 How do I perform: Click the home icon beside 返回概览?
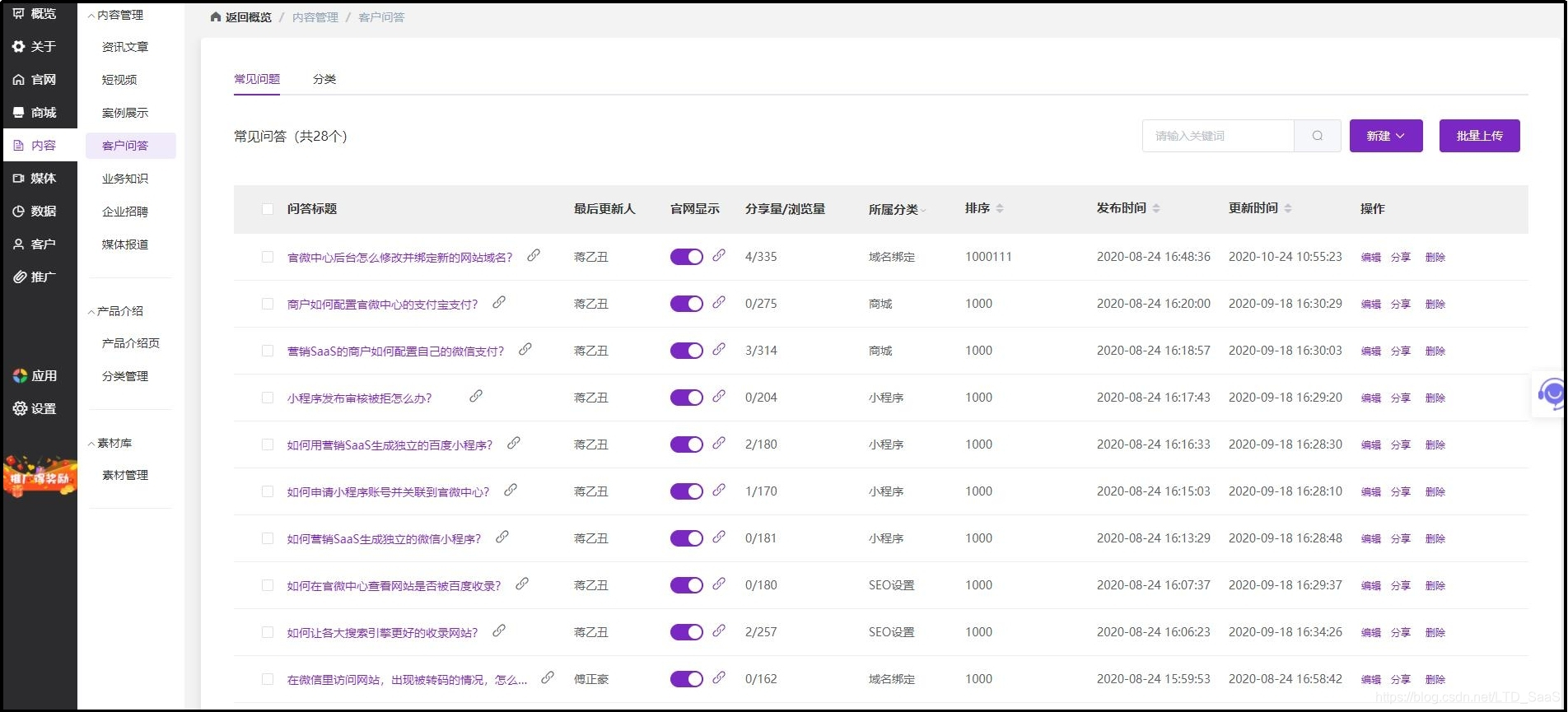[x=216, y=16]
